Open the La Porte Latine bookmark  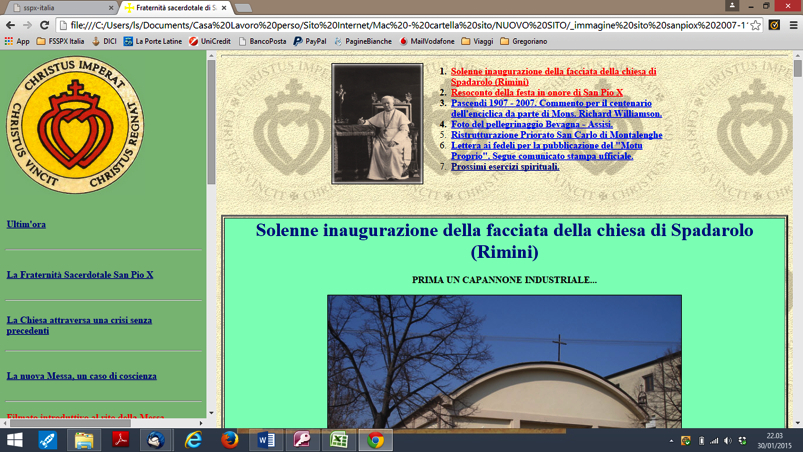click(x=153, y=41)
